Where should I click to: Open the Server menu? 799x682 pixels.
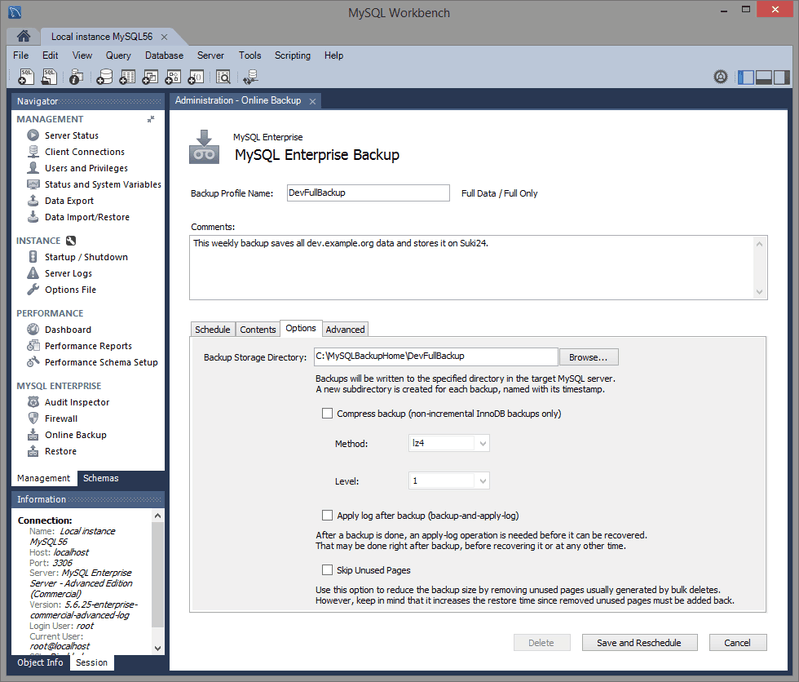coord(210,55)
